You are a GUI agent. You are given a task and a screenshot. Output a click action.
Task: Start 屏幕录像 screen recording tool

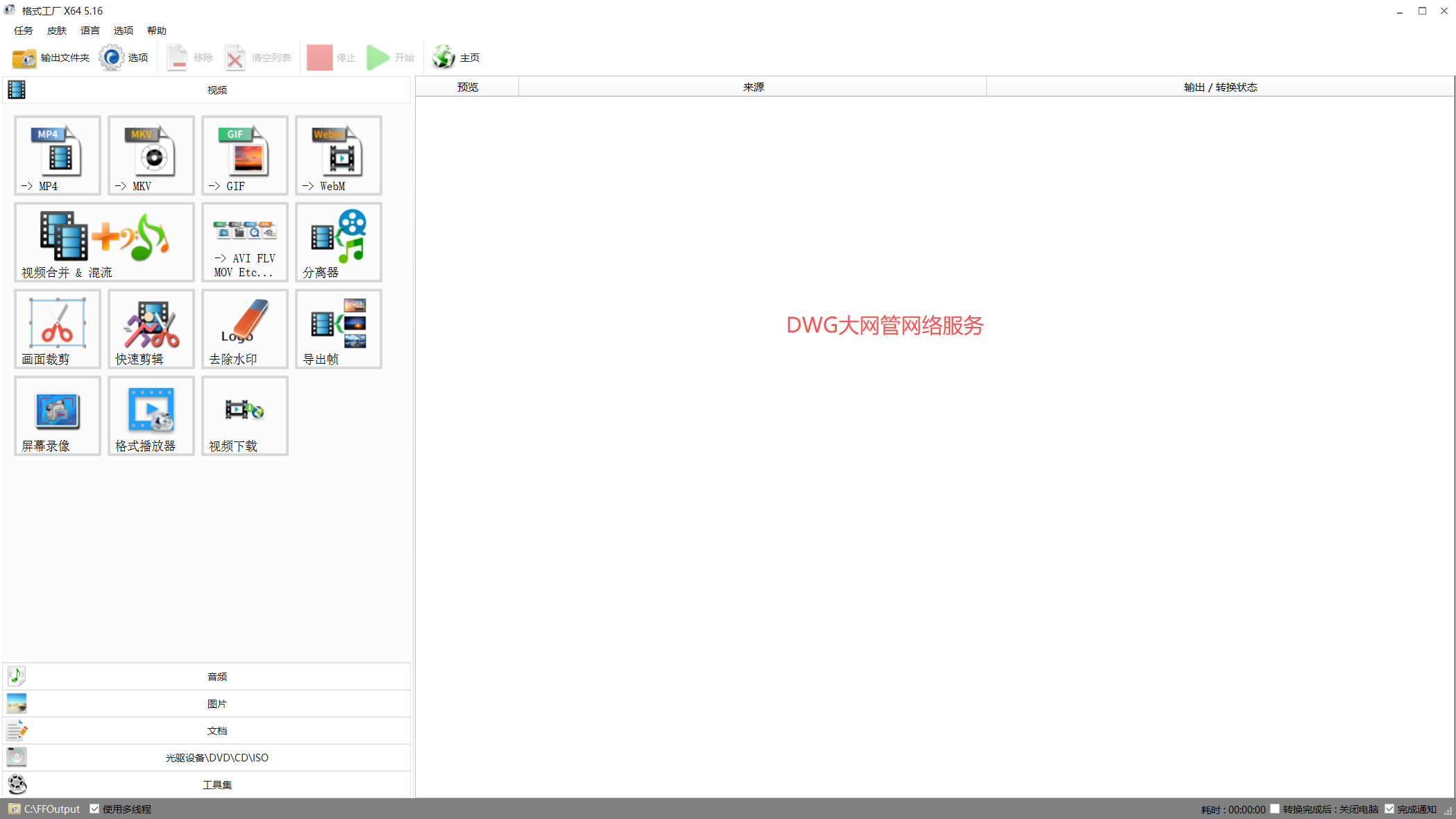[57, 416]
